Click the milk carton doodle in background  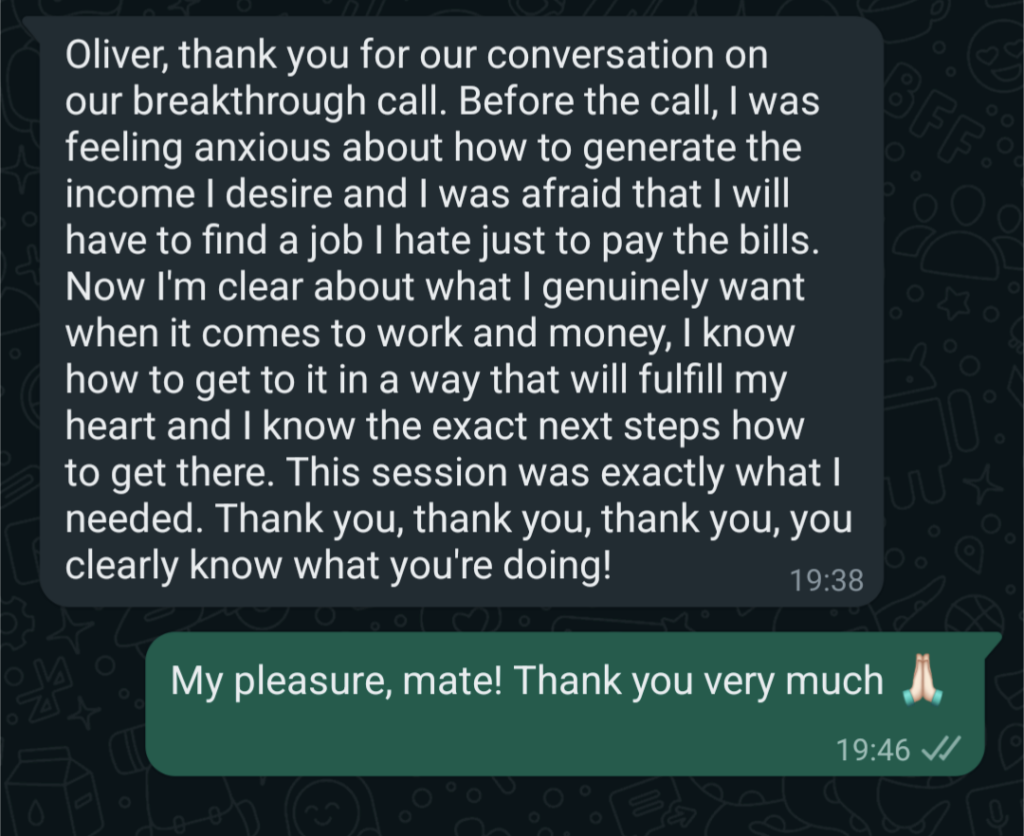[57, 790]
